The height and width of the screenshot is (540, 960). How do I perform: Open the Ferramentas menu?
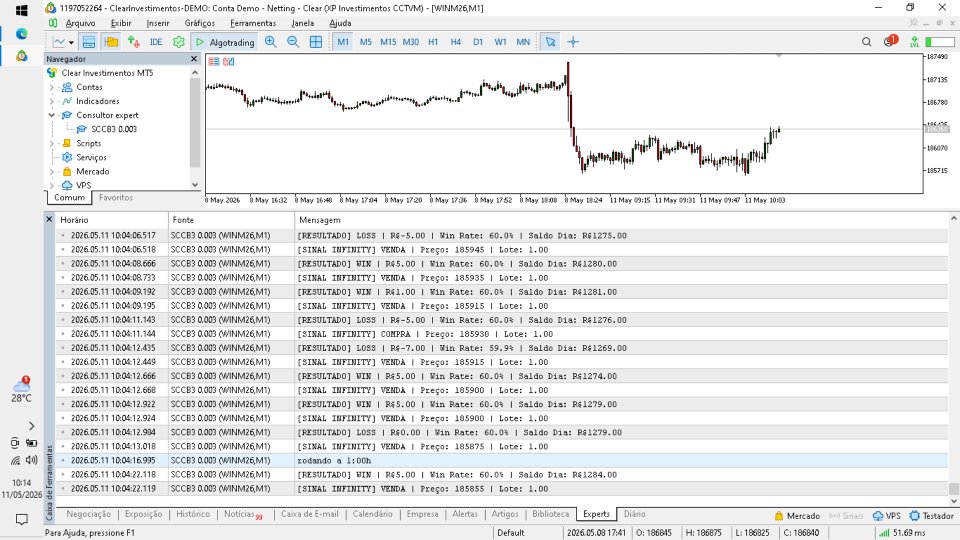pos(253,23)
